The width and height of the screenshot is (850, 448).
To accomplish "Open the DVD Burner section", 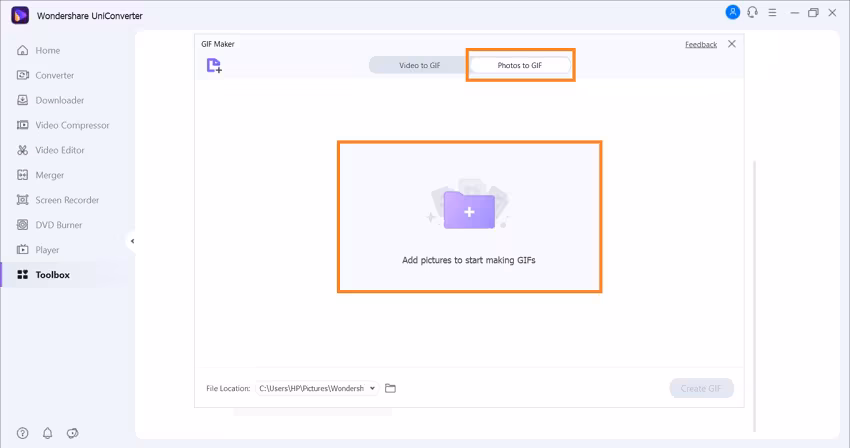I will tap(59, 225).
